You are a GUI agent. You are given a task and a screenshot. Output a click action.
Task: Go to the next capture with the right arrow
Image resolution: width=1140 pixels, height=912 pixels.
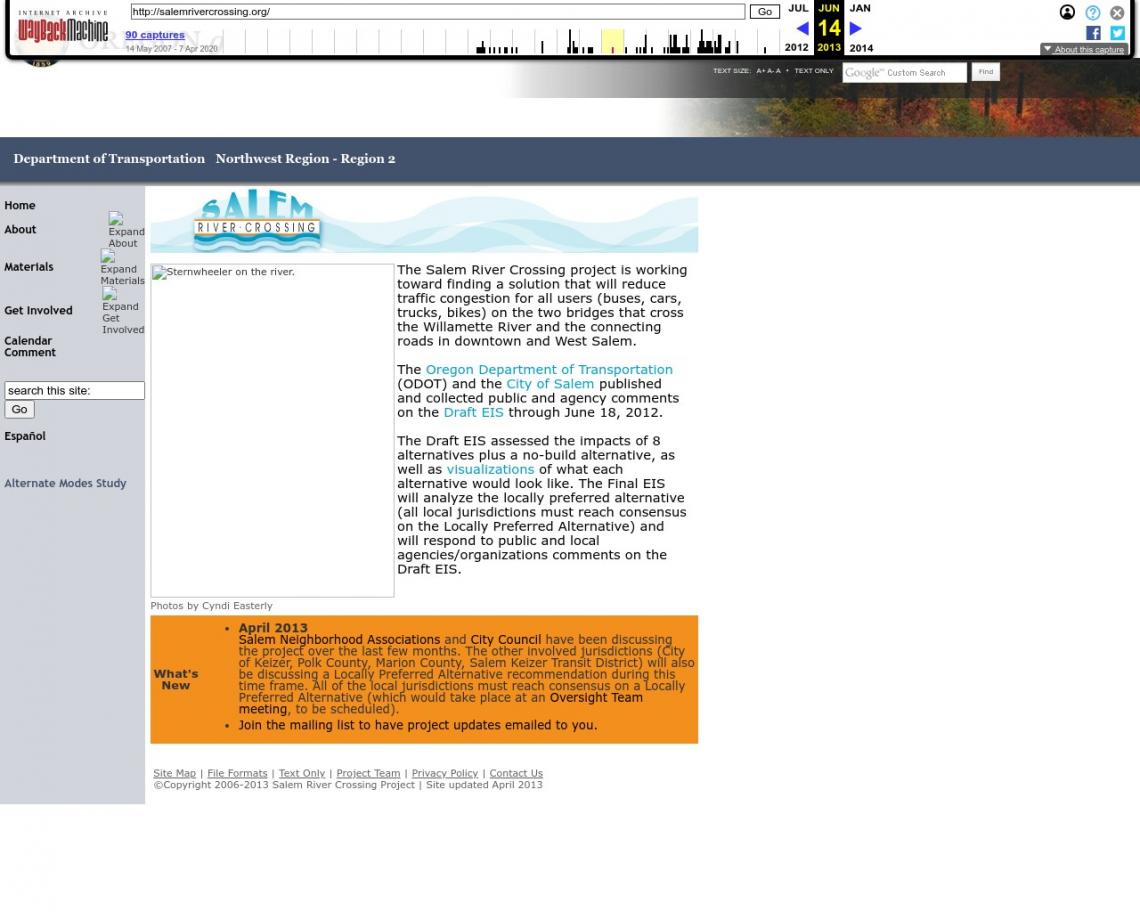click(x=856, y=28)
